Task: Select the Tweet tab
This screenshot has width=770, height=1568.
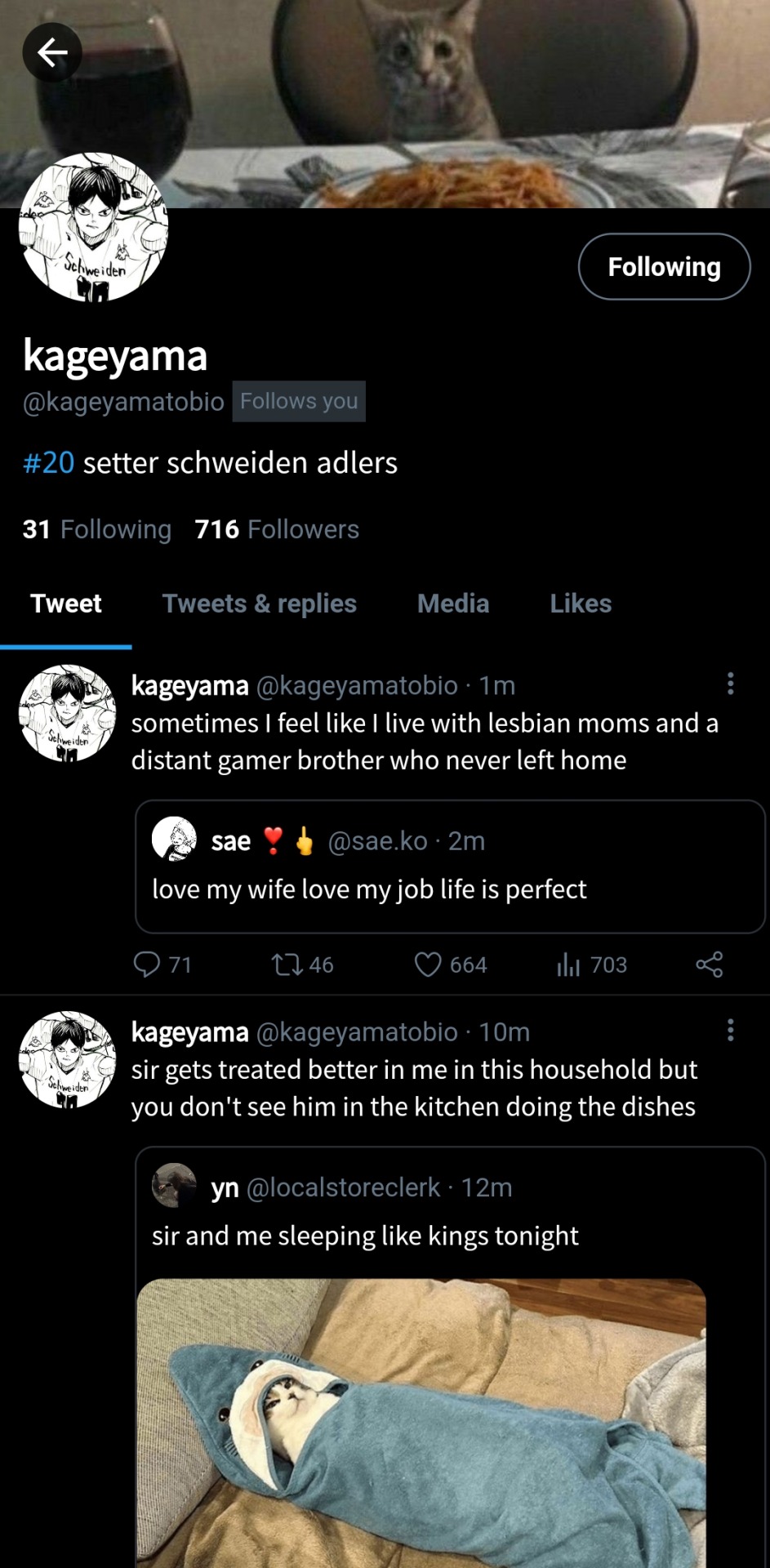Action: pyautogui.click(x=66, y=604)
